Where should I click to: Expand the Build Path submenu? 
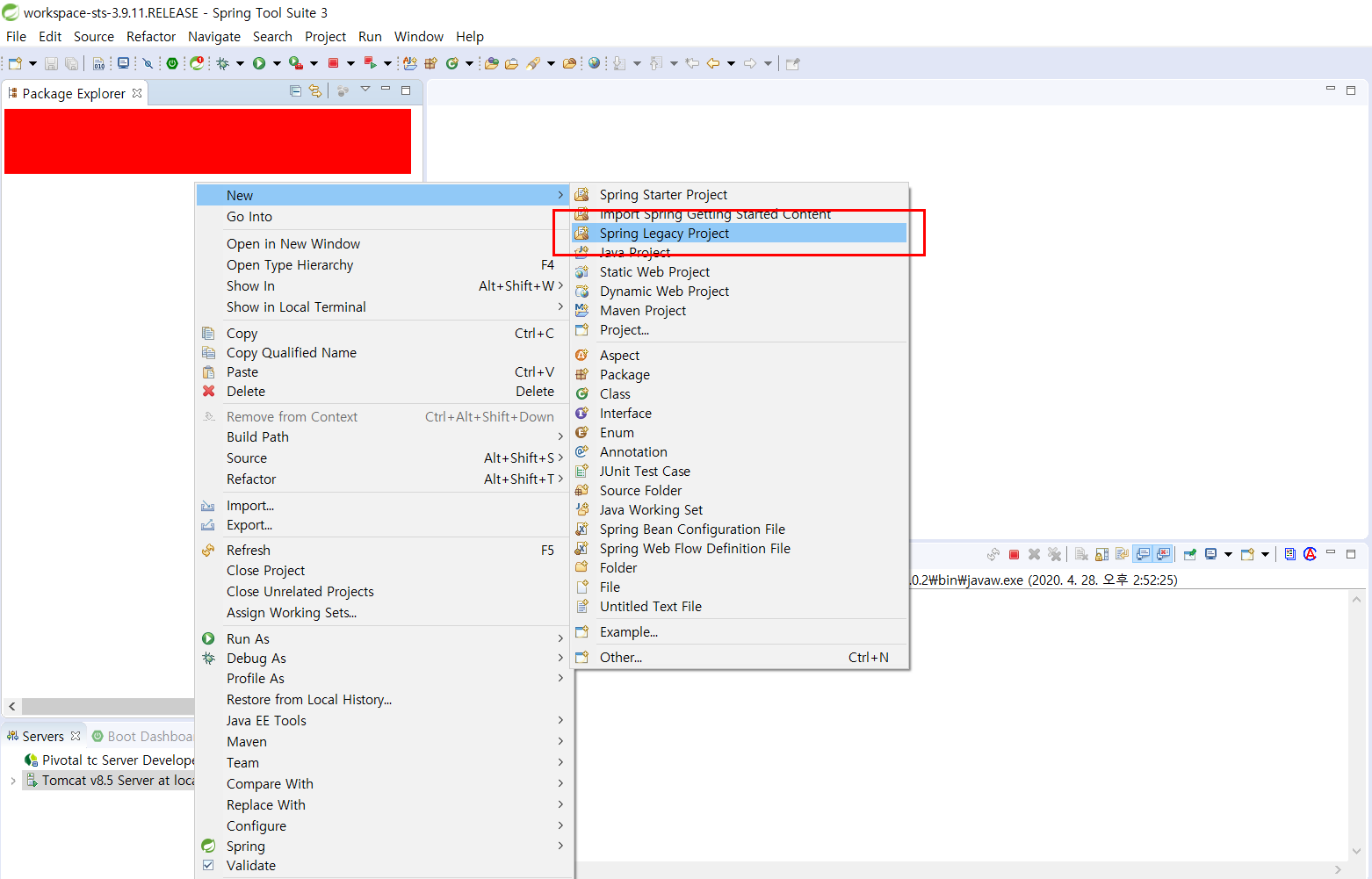(x=384, y=437)
